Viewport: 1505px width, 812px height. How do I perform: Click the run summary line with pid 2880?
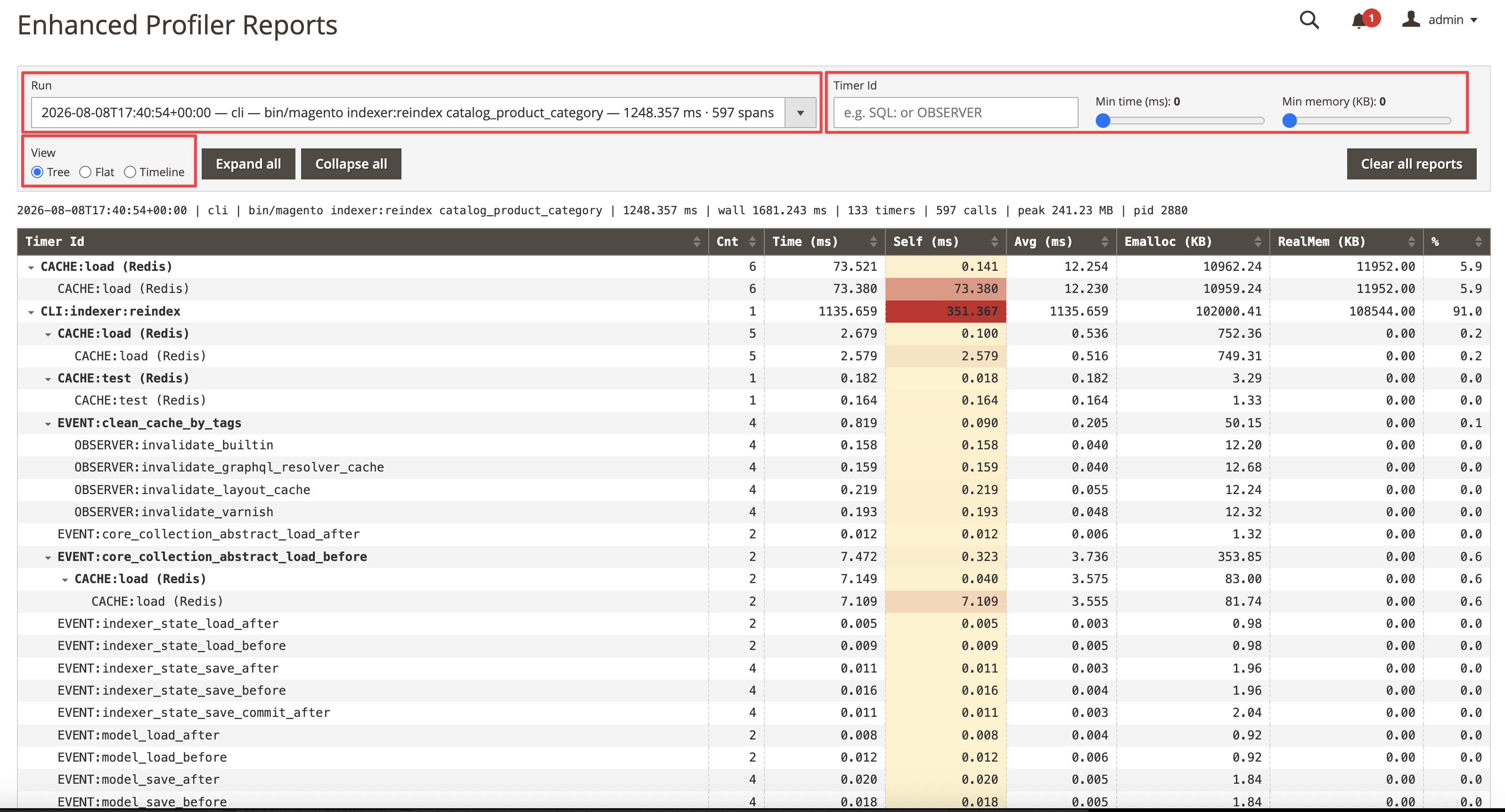[602, 211]
